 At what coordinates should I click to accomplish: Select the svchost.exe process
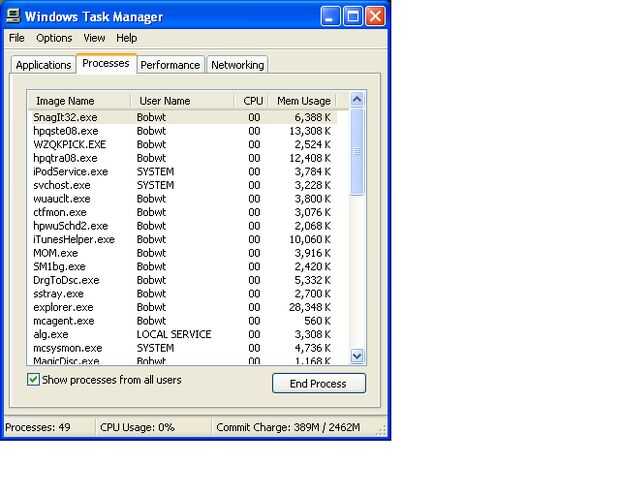point(182,185)
